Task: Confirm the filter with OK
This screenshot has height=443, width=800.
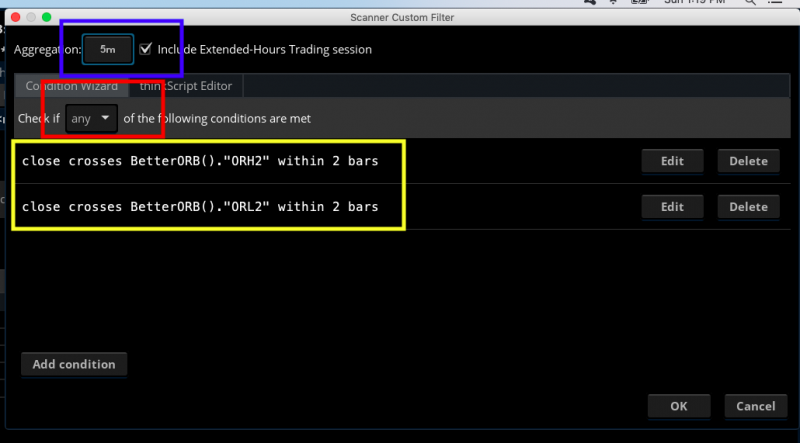Action: click(679, 406)
